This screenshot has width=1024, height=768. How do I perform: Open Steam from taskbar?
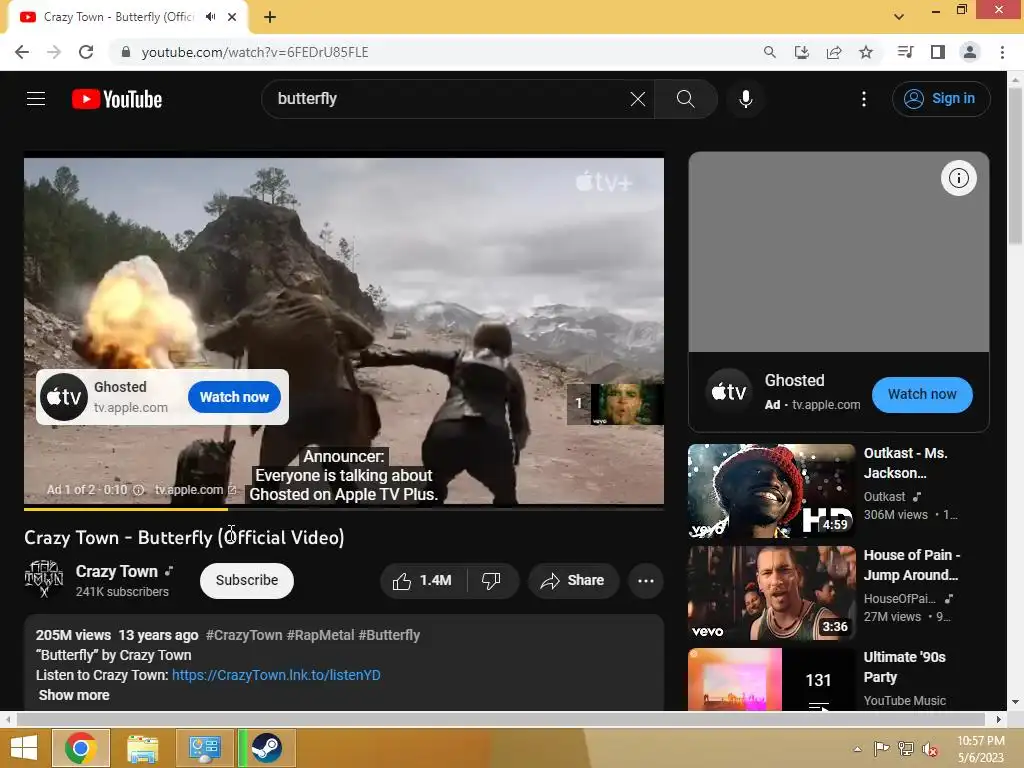pyautogui.click(x=268, y=748)
